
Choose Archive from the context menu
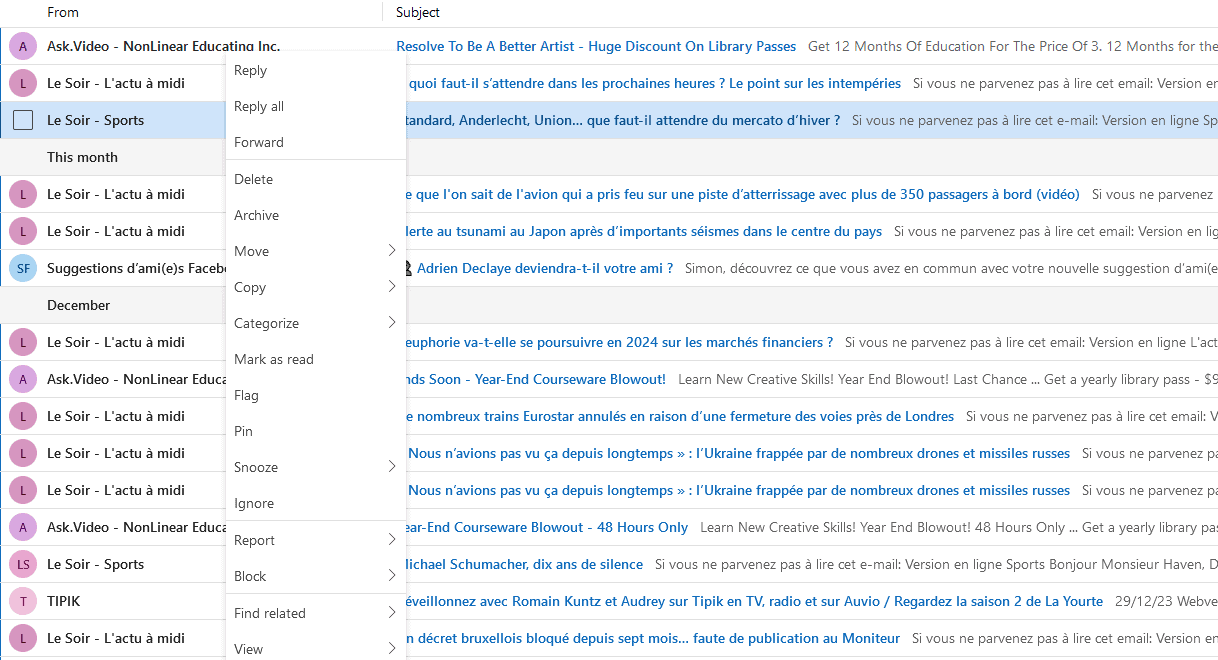coord(255,215)
